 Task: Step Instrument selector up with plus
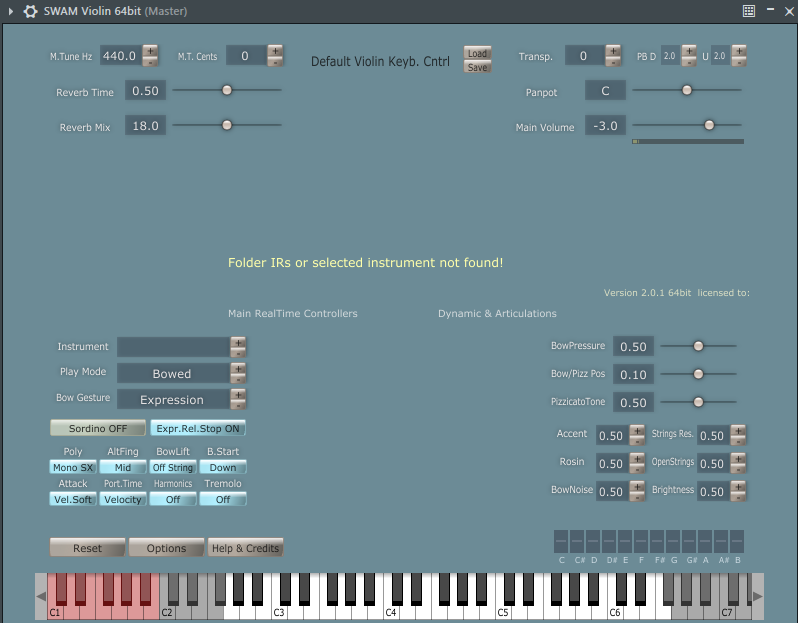point(238,342)
